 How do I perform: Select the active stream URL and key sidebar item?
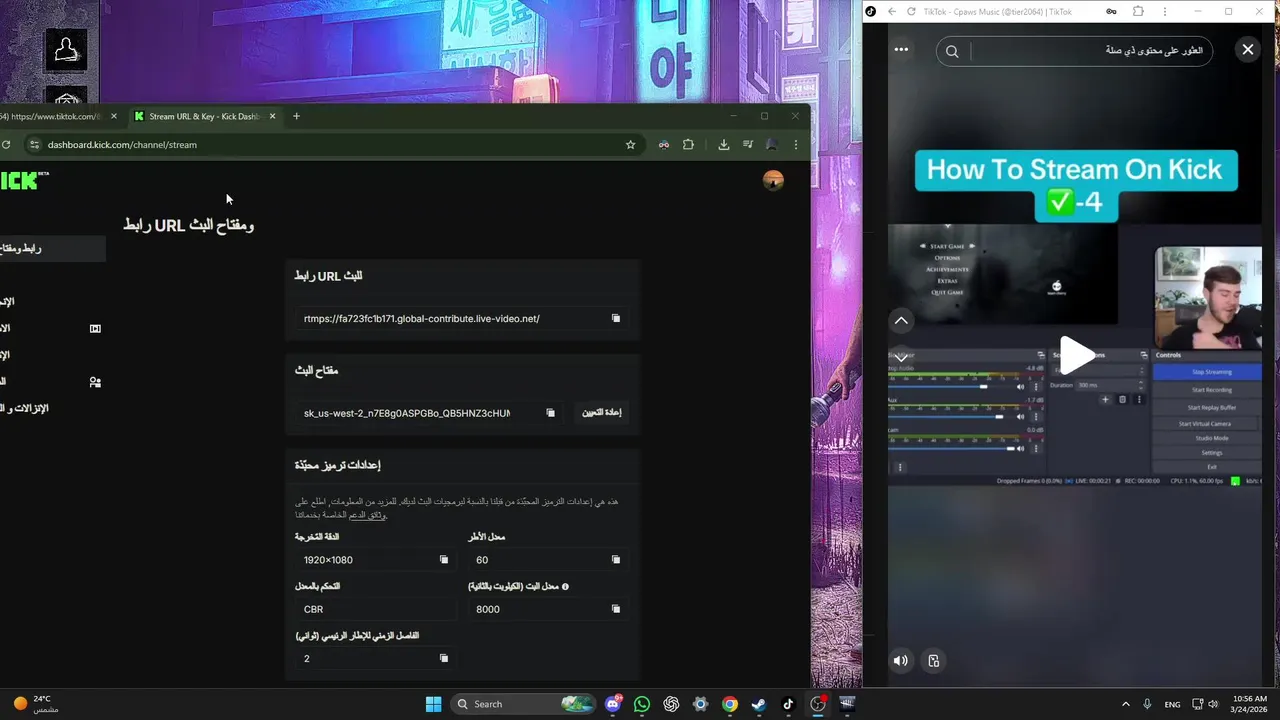pos(52,248)
